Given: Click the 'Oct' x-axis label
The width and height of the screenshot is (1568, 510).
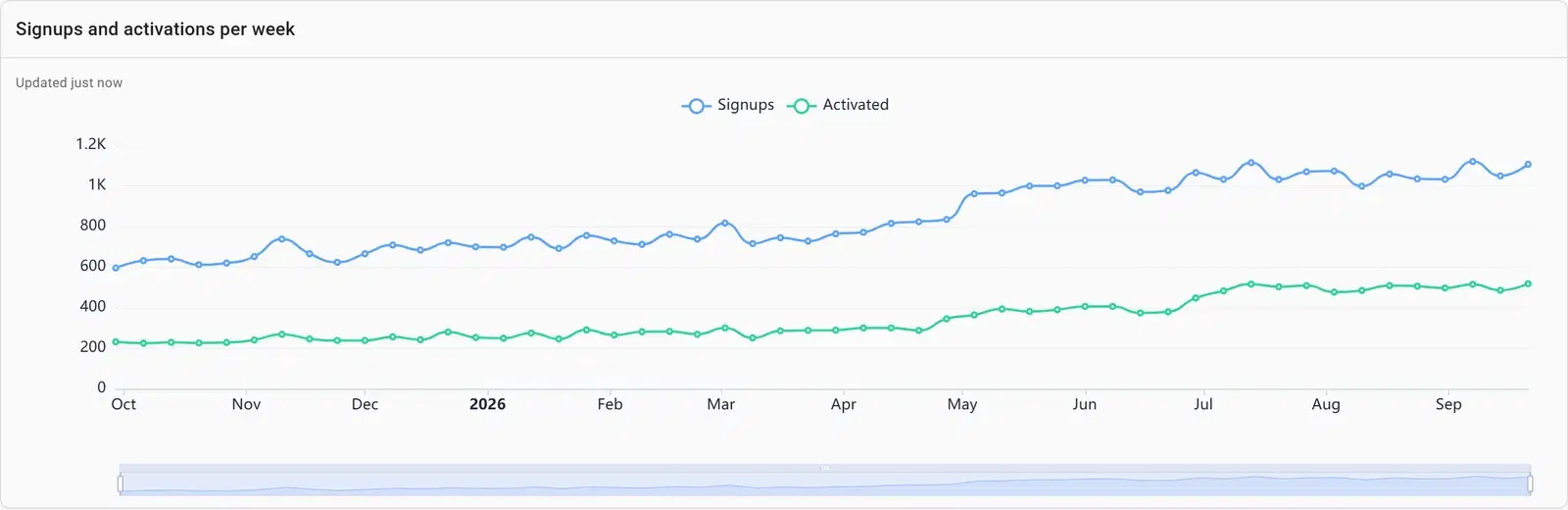Looking at the screenshot, I should 123,404.
